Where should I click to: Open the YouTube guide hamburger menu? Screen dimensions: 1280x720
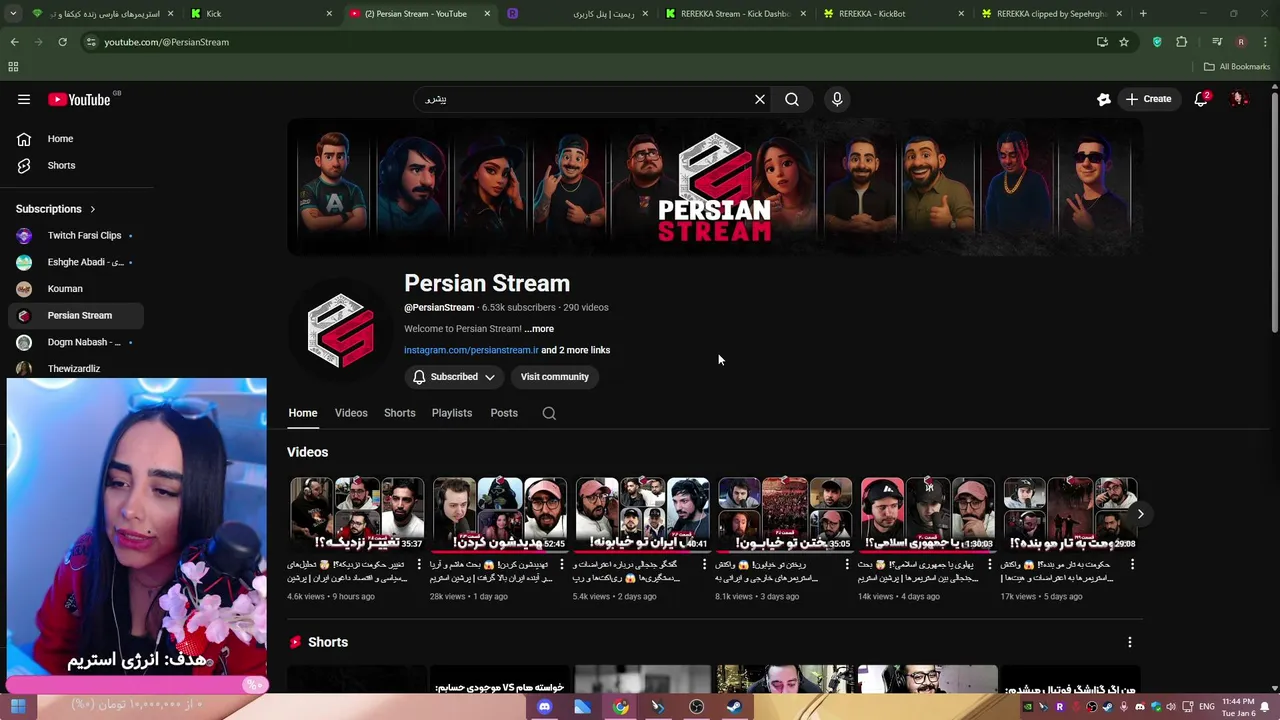pyautogui.click(x=24, y=99)
